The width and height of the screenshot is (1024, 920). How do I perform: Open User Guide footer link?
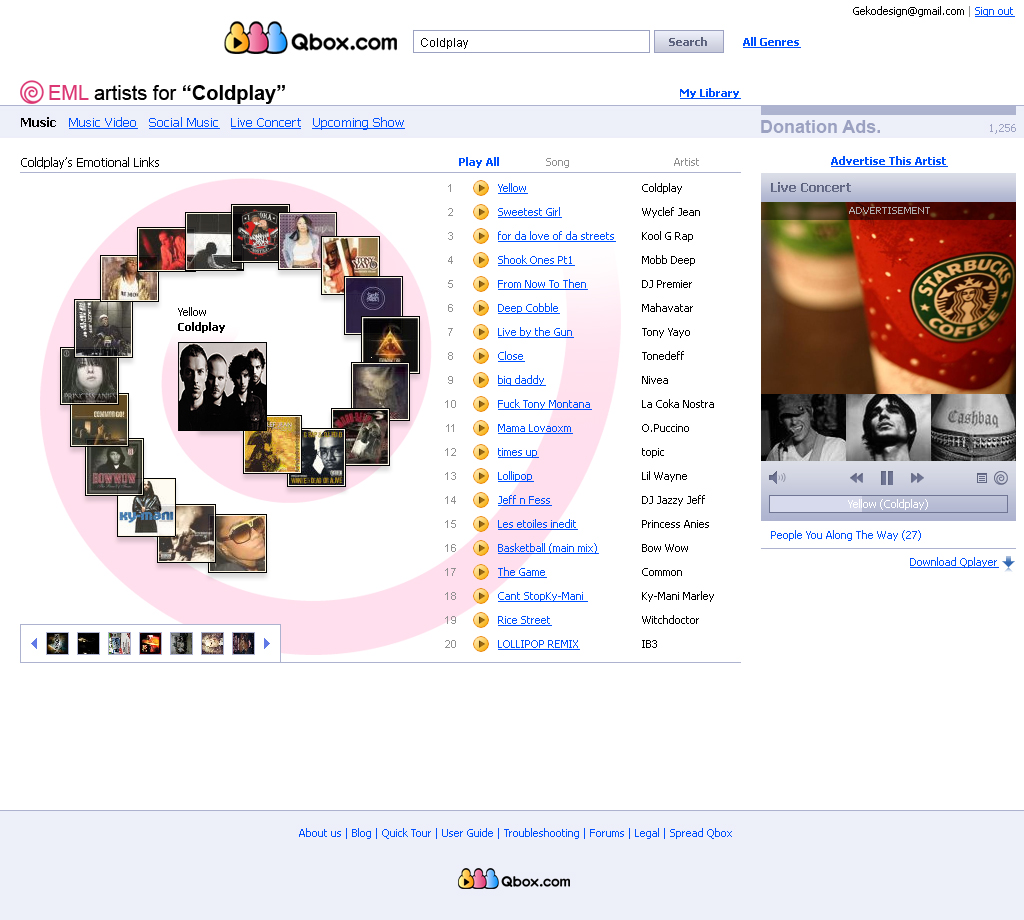[467, 833]
